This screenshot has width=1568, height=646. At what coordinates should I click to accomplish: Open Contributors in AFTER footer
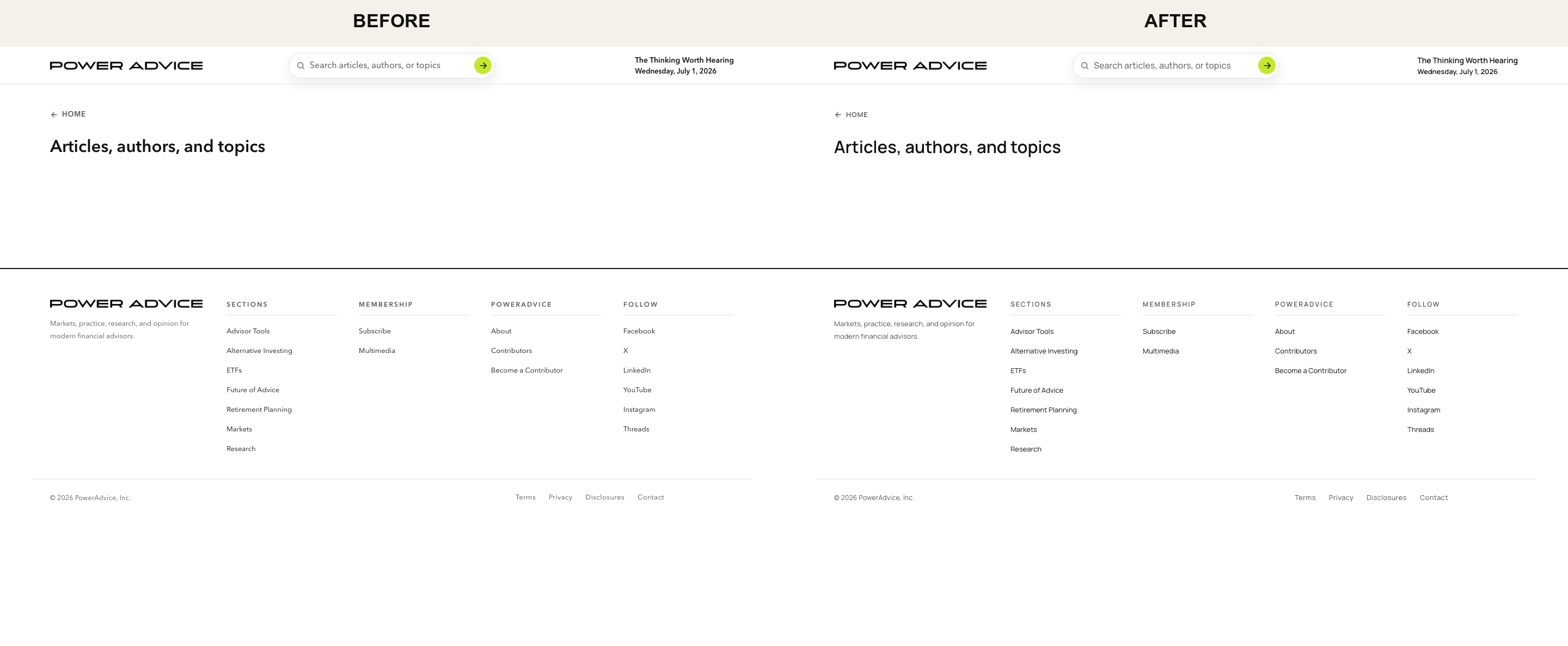pos(1295,351)
